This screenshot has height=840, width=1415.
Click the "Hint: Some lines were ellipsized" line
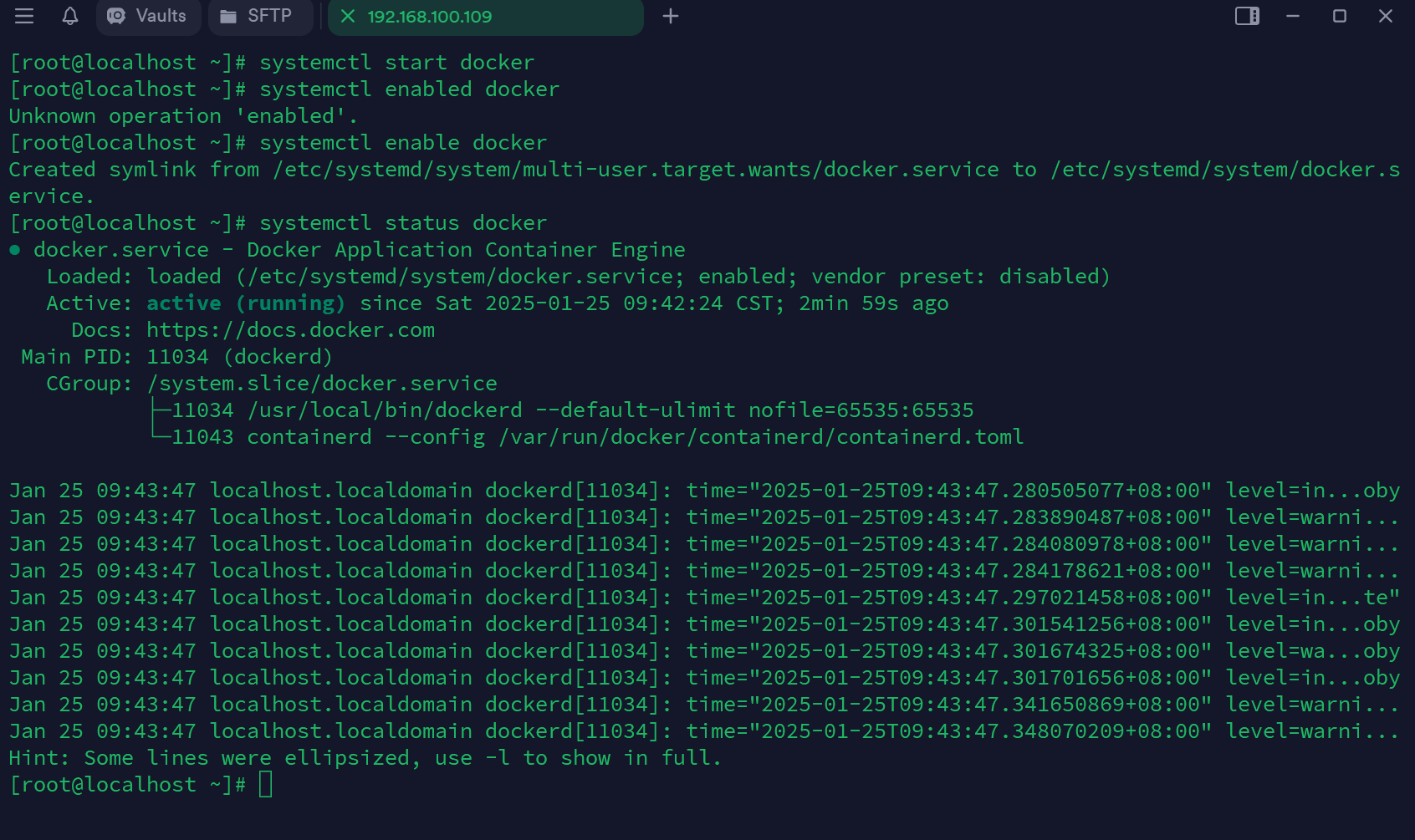364,758
